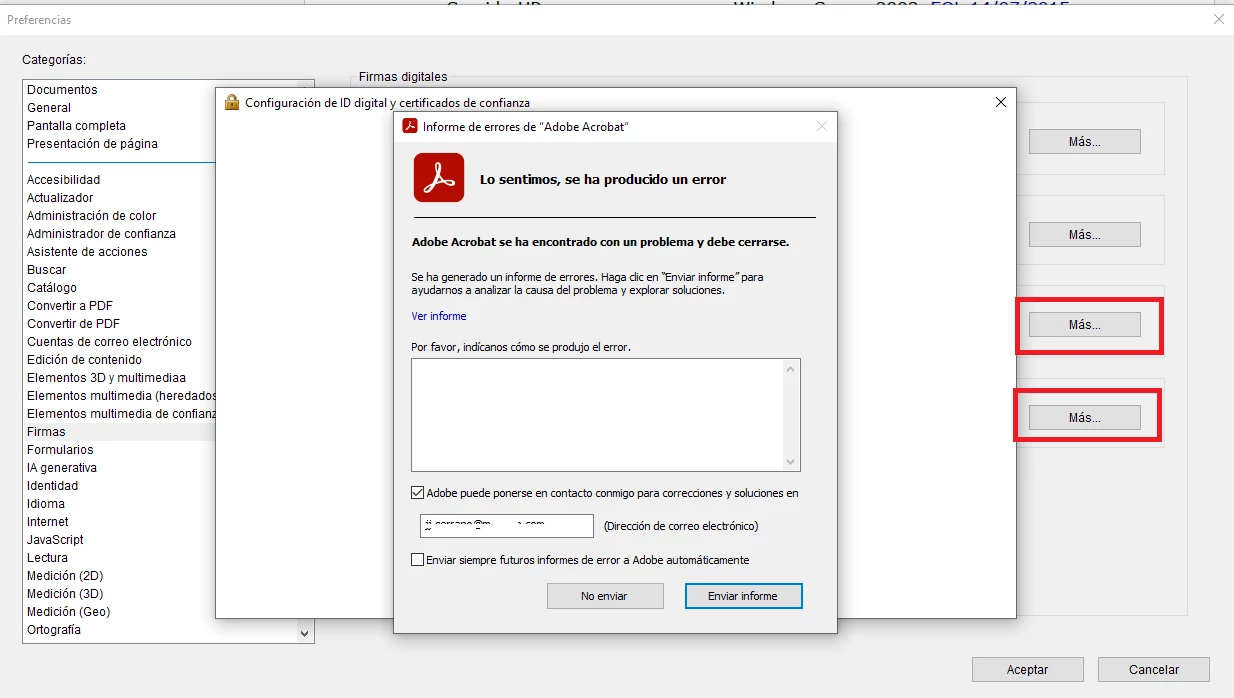The height and width of the screenshot is (698, 1234).
Task: Click the up arrow of the description box scrollbar
Action: coord(792,369)
